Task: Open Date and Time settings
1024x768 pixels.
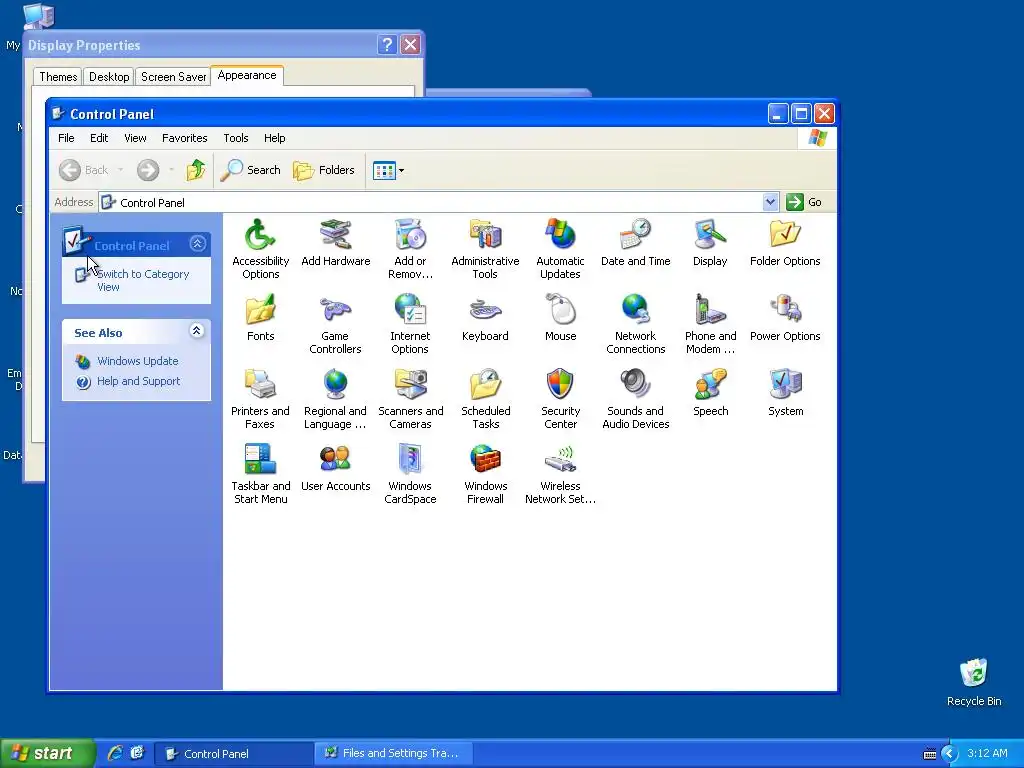Action: [x=635, y=243]
